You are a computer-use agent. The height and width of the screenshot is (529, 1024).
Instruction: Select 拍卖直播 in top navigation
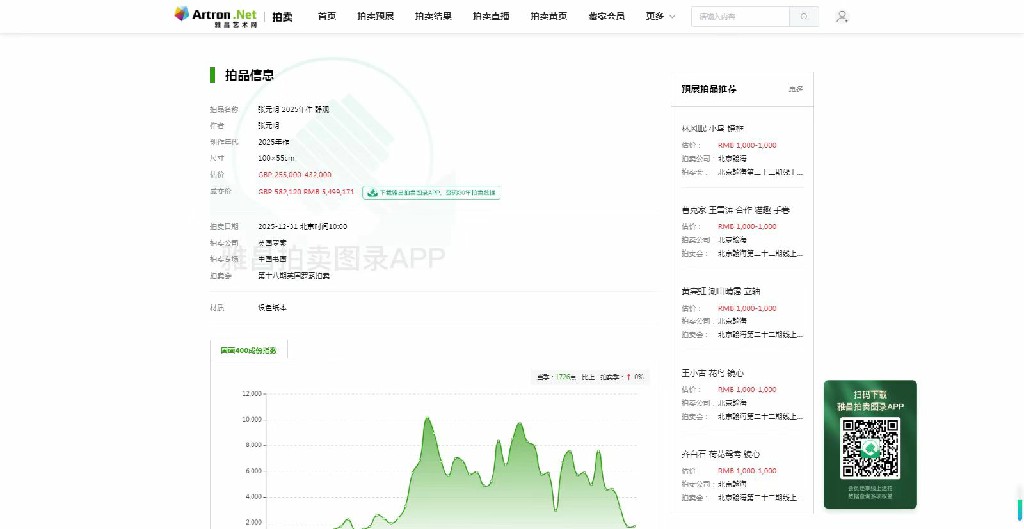coord(491,17)
